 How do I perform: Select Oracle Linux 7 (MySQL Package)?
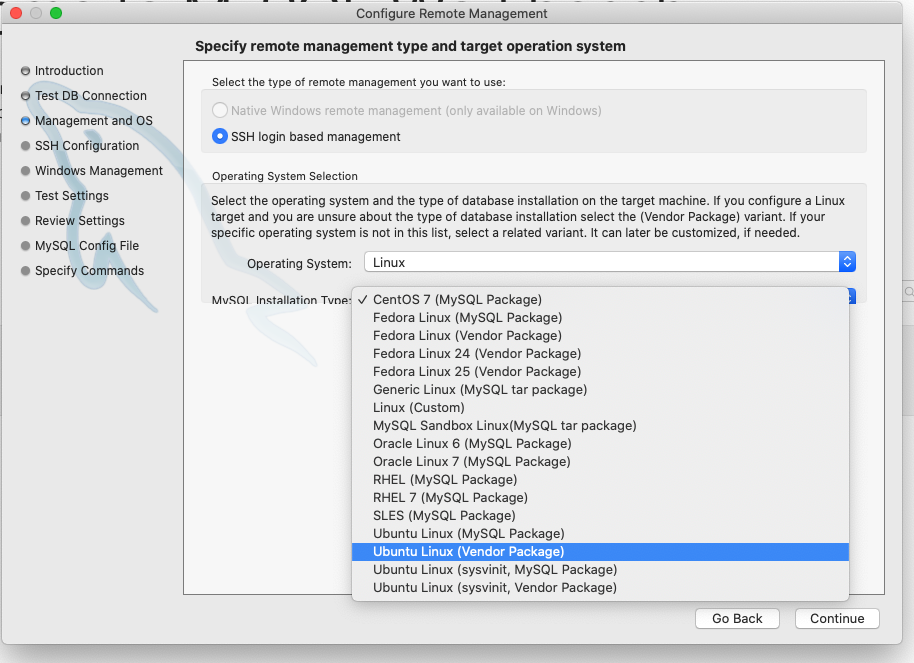[x=600, y=462]
